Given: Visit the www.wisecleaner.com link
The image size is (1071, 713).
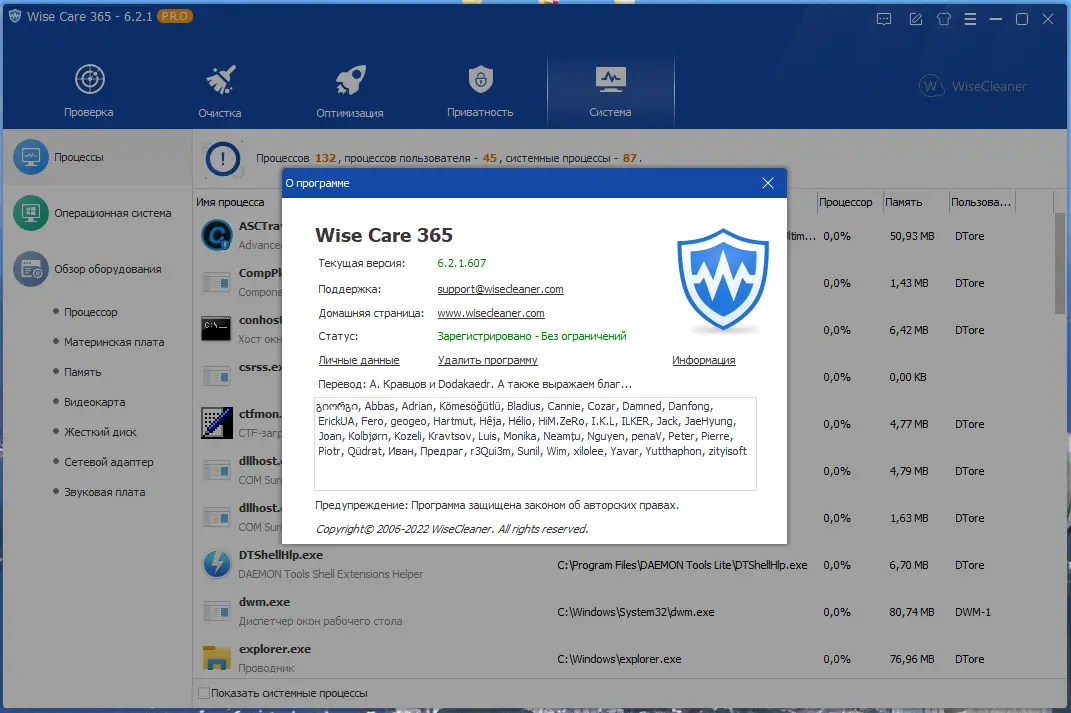Looking at the screenshot, I should click(491, 313).
